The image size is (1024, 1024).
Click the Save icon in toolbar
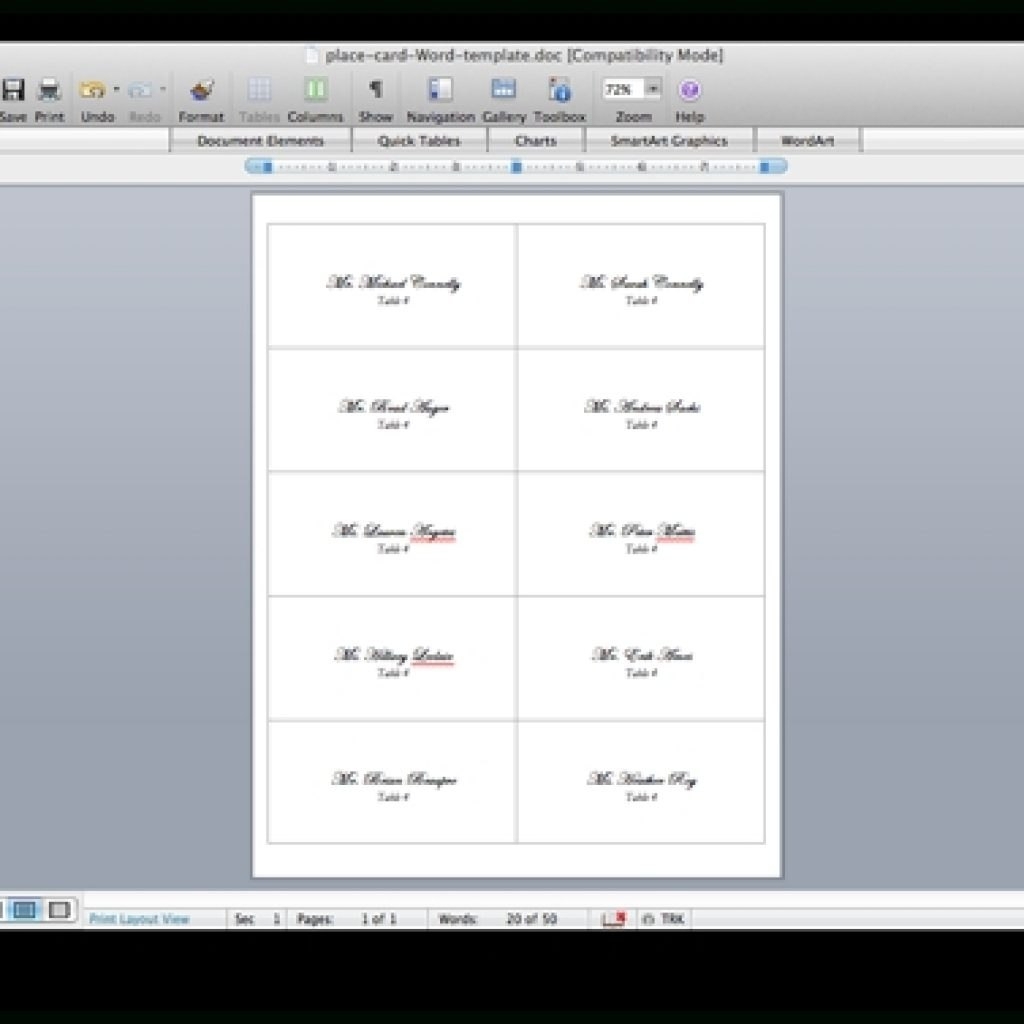click(12, 91)
